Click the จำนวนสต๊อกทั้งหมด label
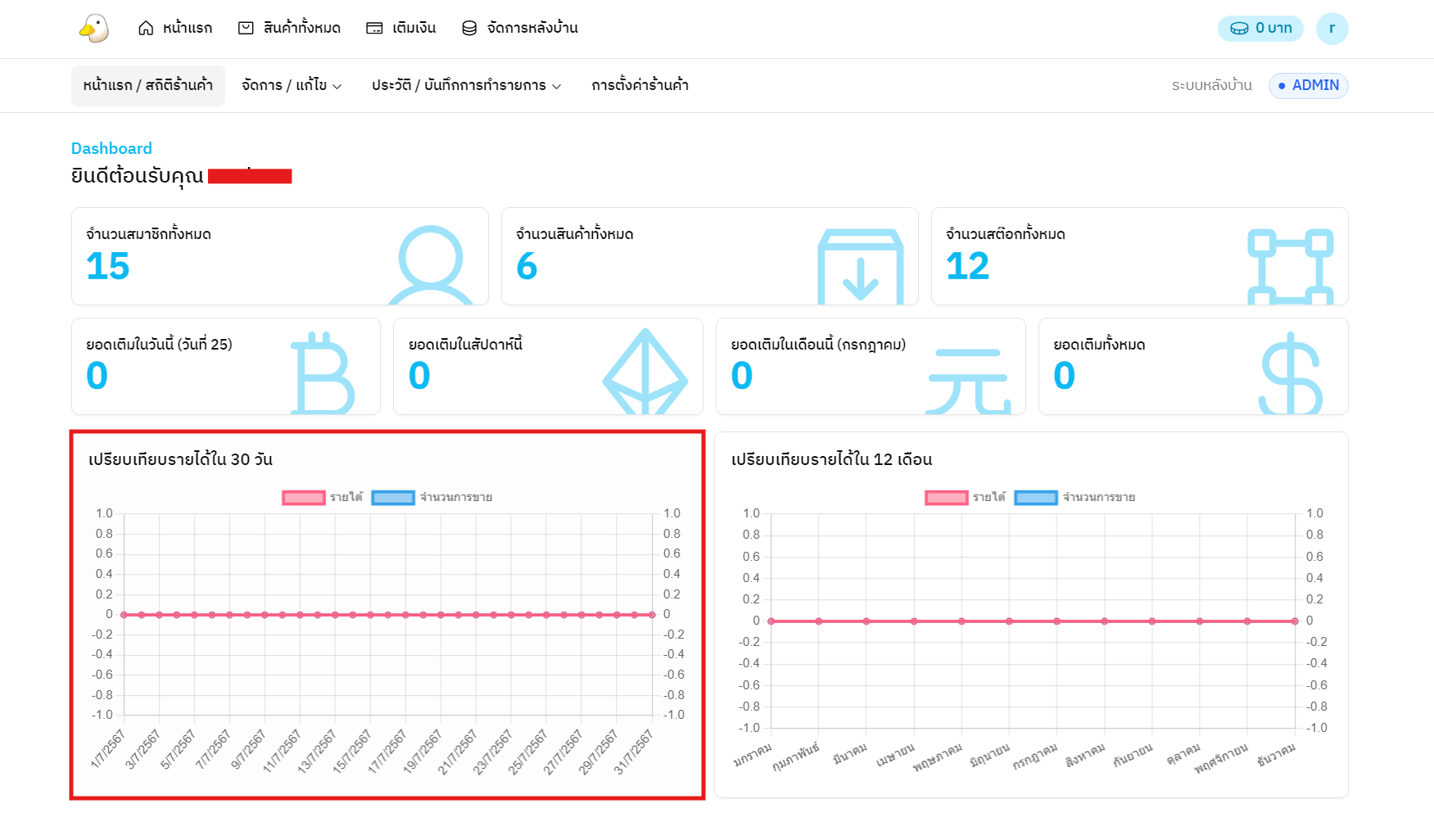The image size is (1434, 840). (x=1006, y=234)
